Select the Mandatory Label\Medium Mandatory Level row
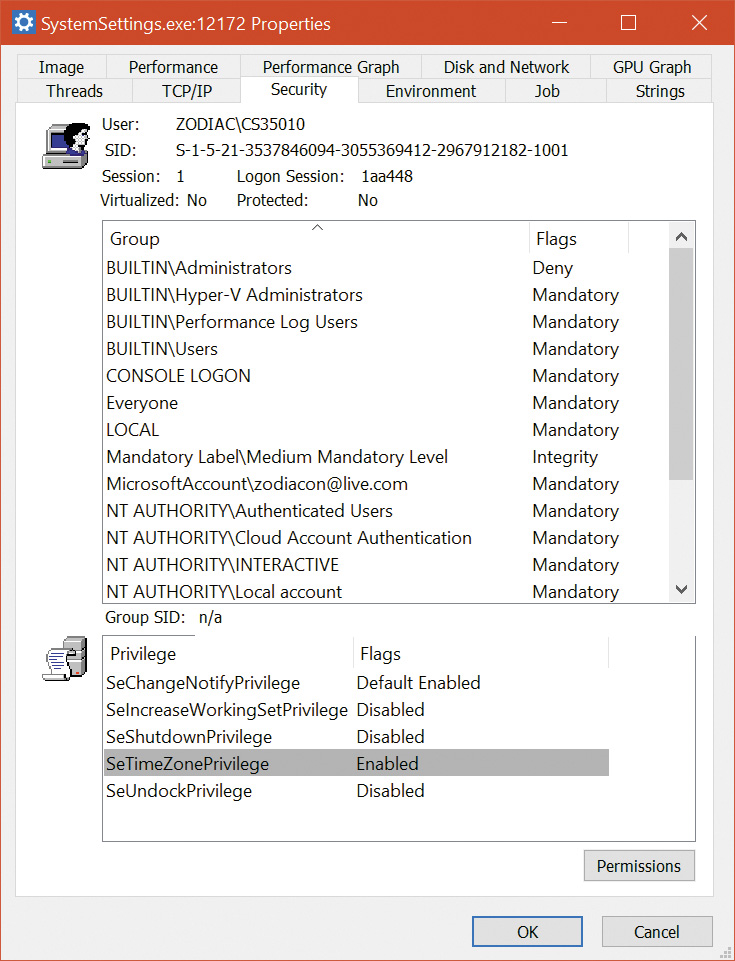 (277, 457)
